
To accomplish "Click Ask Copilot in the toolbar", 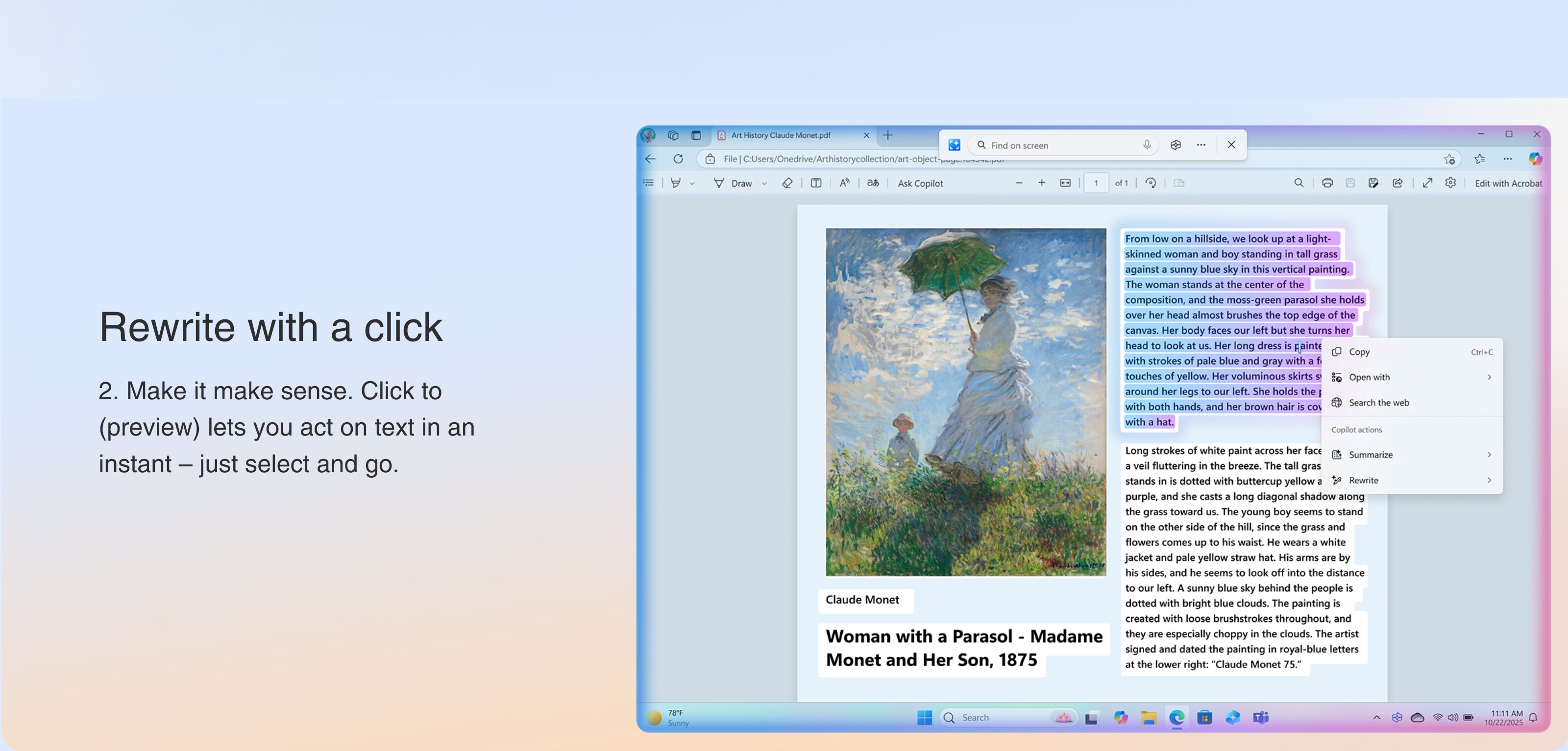I will click(920, 183).
